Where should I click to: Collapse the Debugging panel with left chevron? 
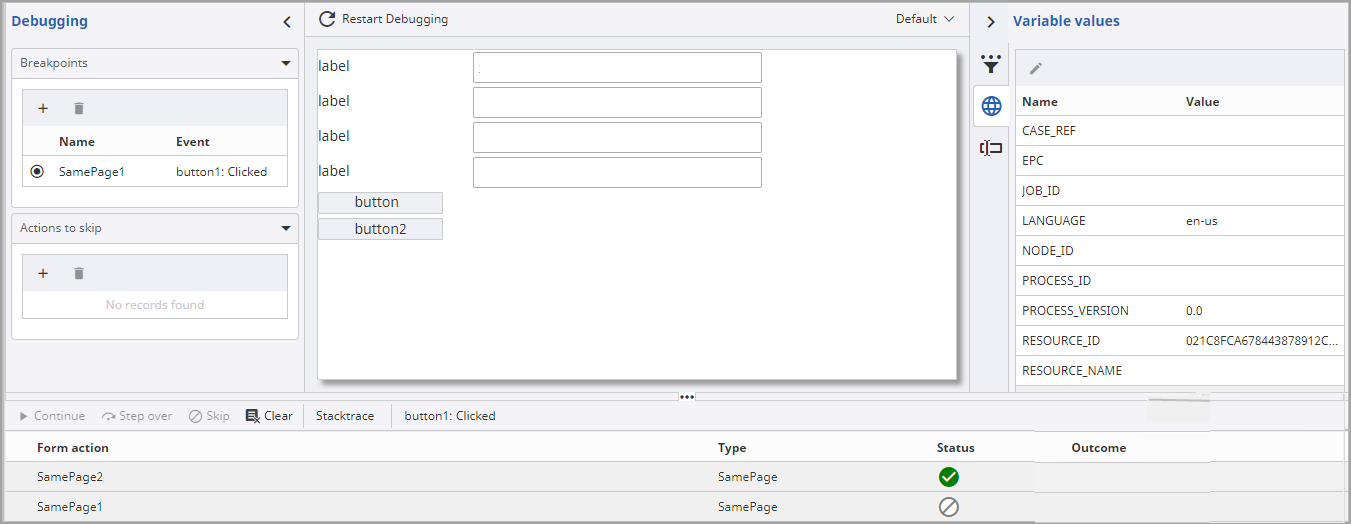[x=287, y=21]
